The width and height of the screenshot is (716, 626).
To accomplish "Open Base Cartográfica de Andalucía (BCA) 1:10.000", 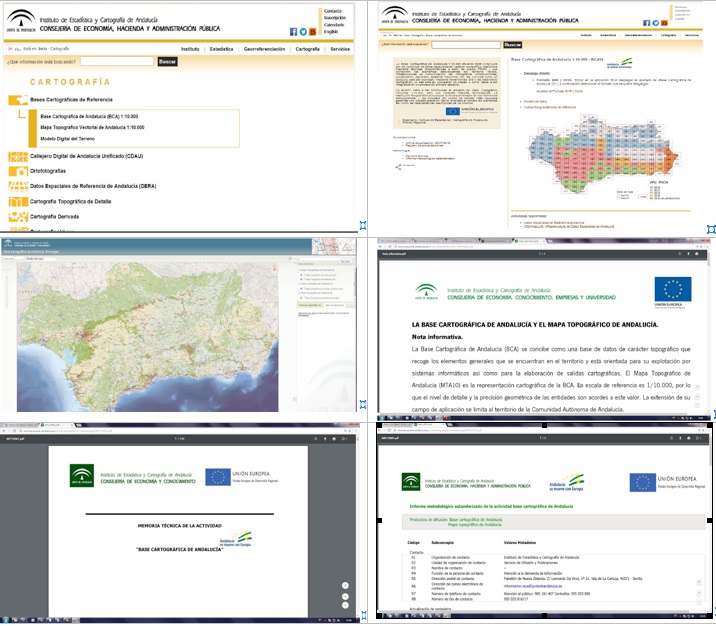I will point(89,116).
